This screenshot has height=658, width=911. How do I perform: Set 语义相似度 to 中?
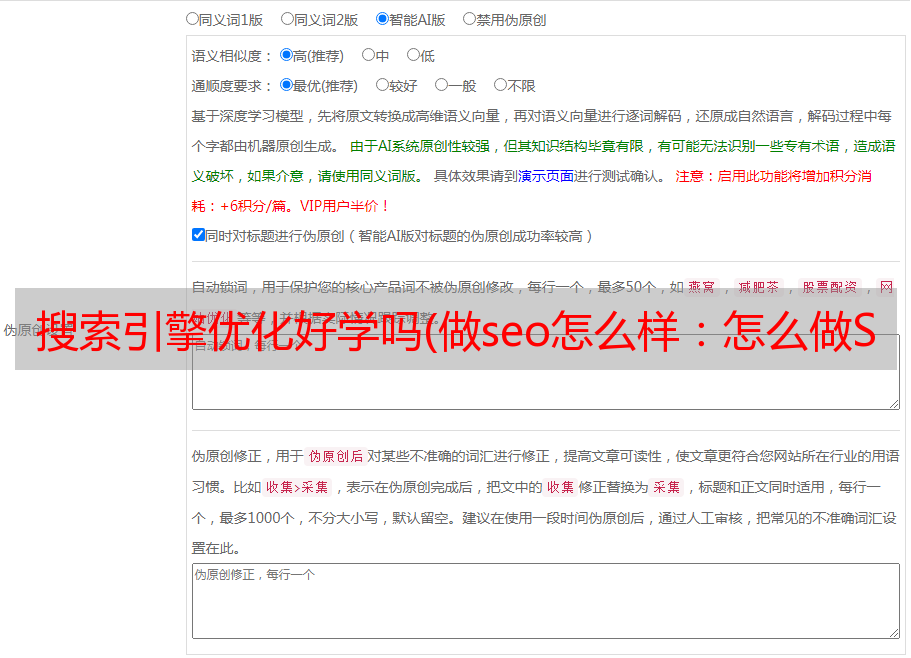tap(368, 55)
